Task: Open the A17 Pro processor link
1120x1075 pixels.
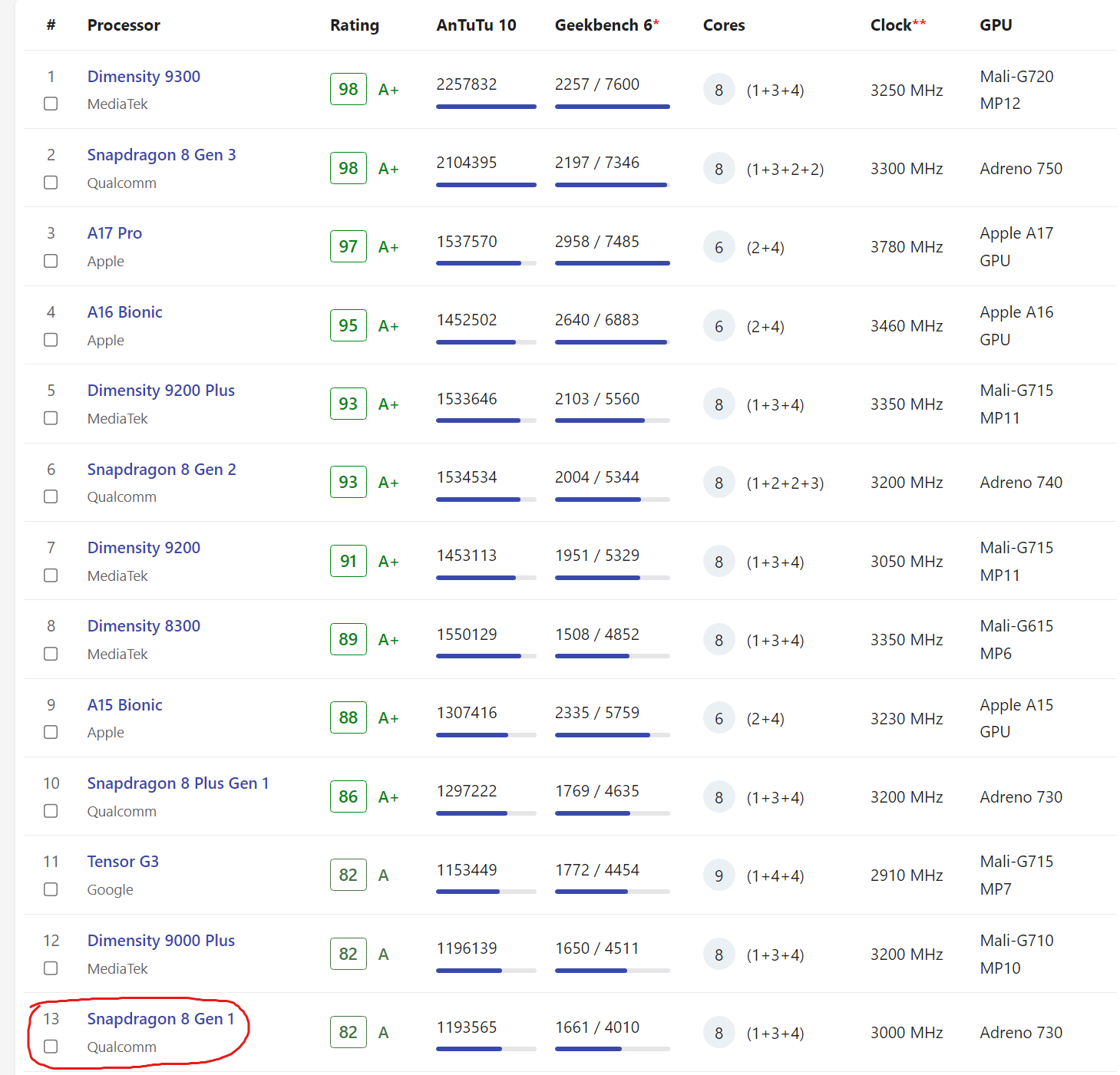Action: 114,233
